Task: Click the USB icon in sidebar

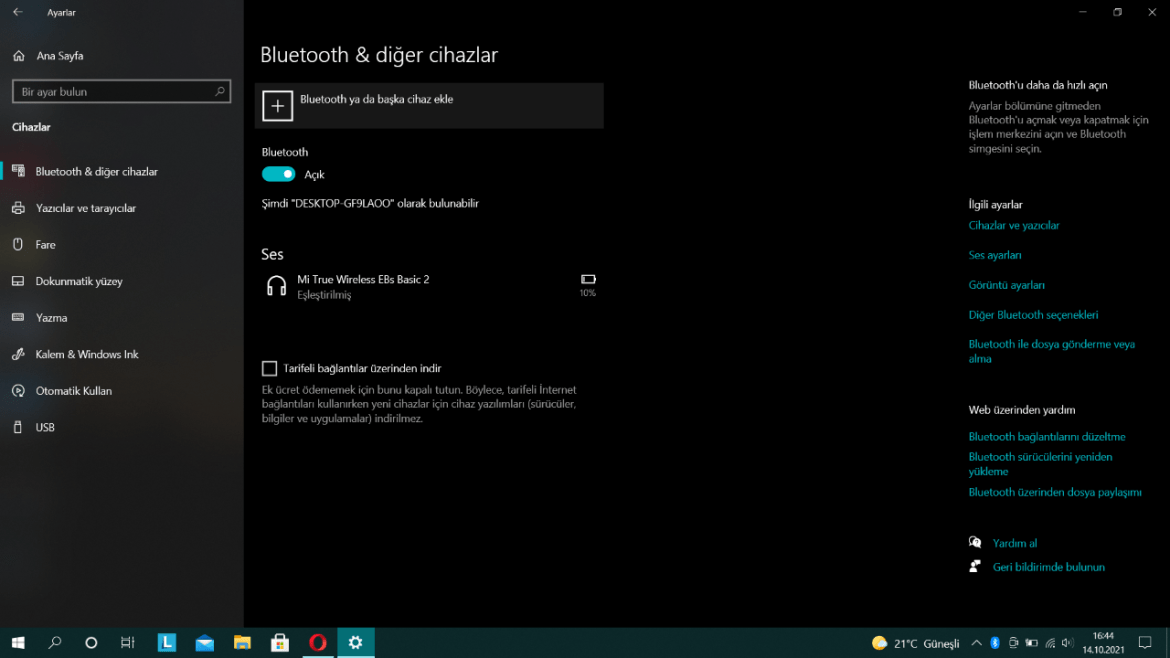Action: point(18,427)
